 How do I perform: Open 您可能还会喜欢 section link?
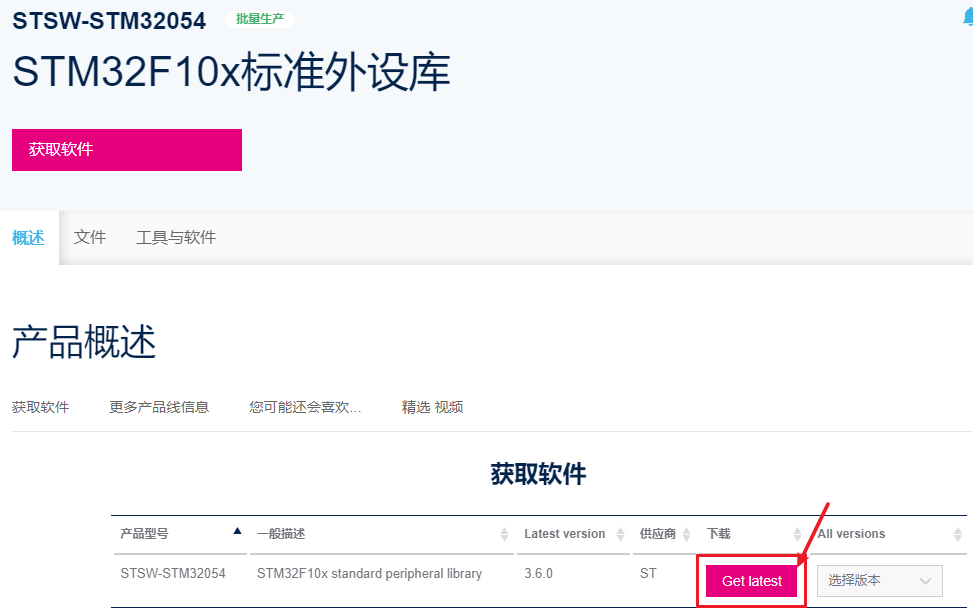(305, 407)
